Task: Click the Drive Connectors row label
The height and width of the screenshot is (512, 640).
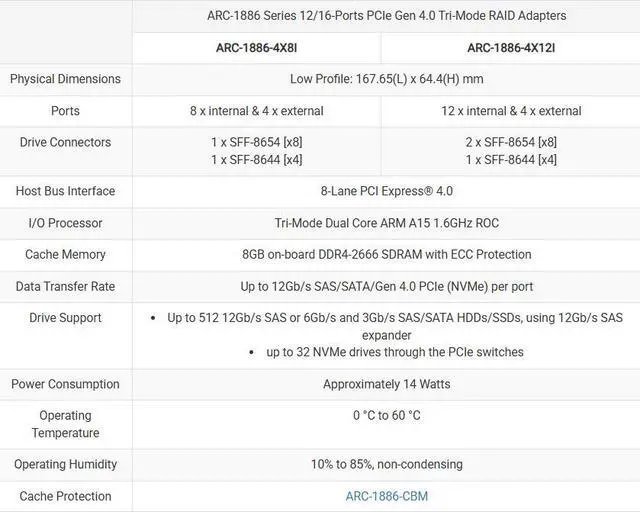Action: point(65,142)
